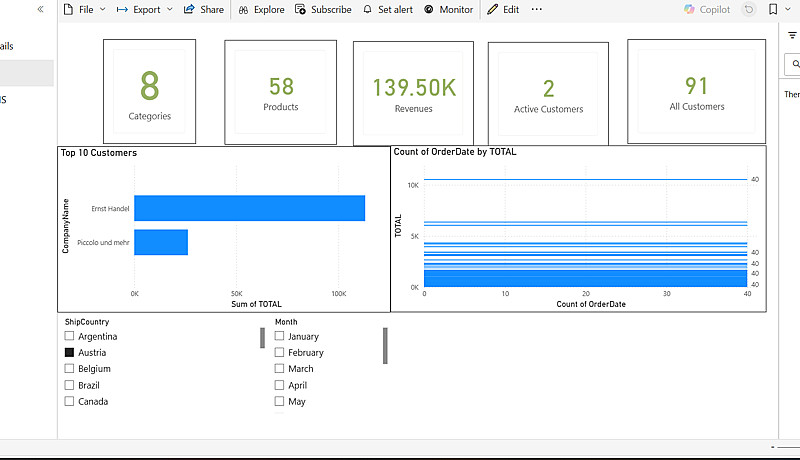
Task: Check the Brazil checkbox
Action: [69, 385]
